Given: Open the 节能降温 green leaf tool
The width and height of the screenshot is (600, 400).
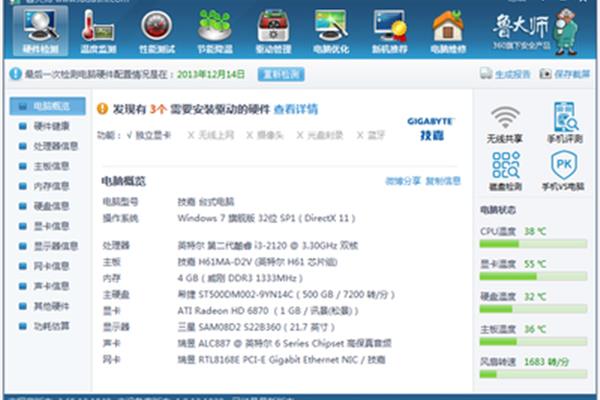Looking at the screenshot, I should [215, 31].
